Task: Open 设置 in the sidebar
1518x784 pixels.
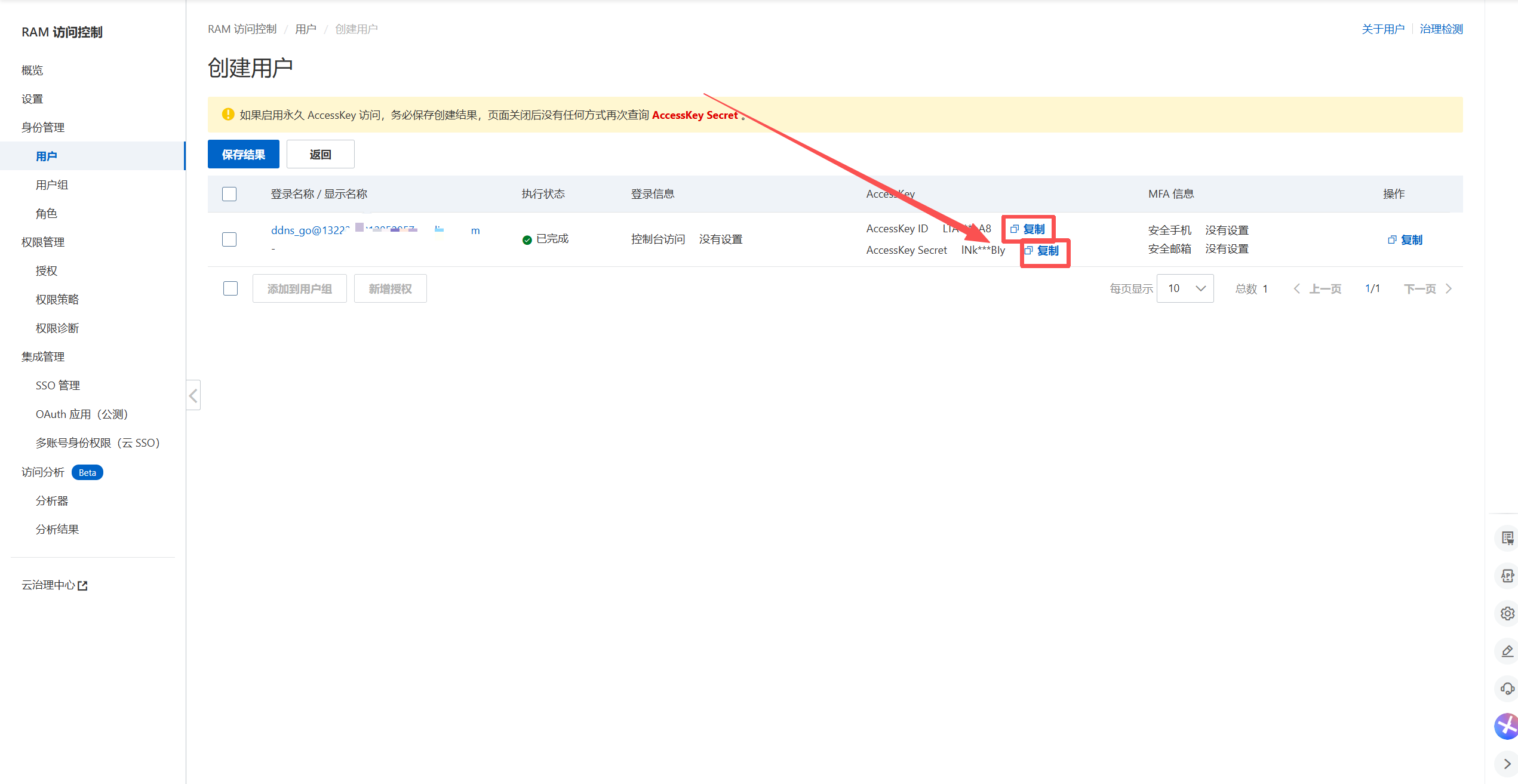Action: [x=32, y=99]
